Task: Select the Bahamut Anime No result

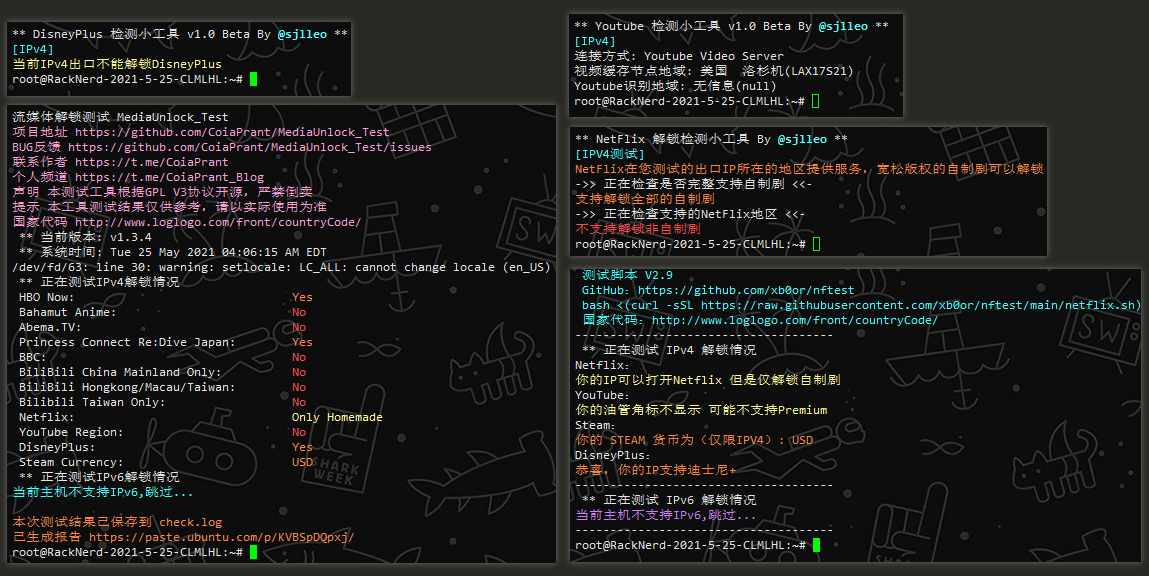Action: coord(299,312)
